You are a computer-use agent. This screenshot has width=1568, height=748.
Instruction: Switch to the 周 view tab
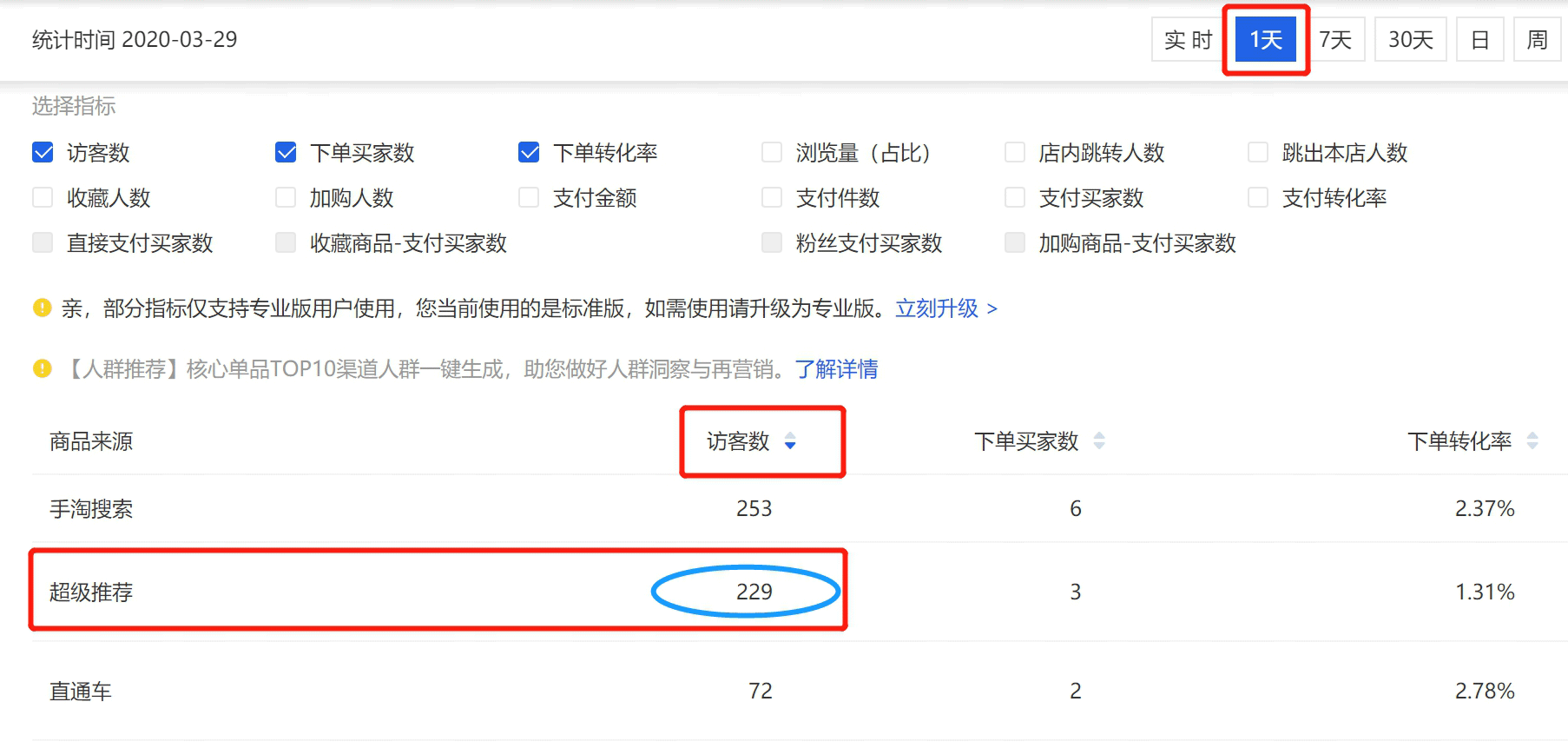(1537, 40)
